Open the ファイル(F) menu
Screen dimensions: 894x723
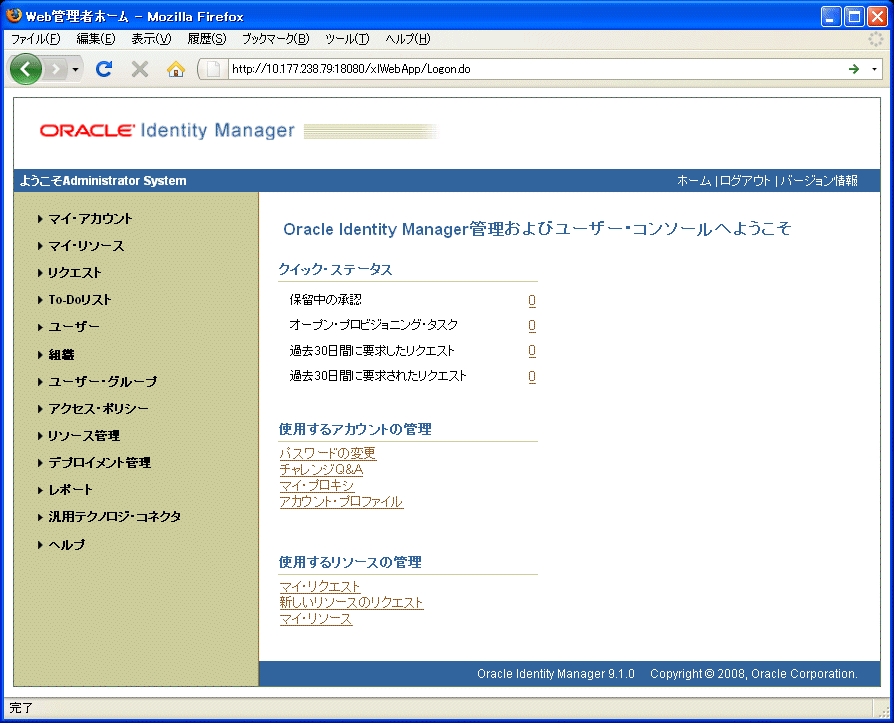click(35, 39)
